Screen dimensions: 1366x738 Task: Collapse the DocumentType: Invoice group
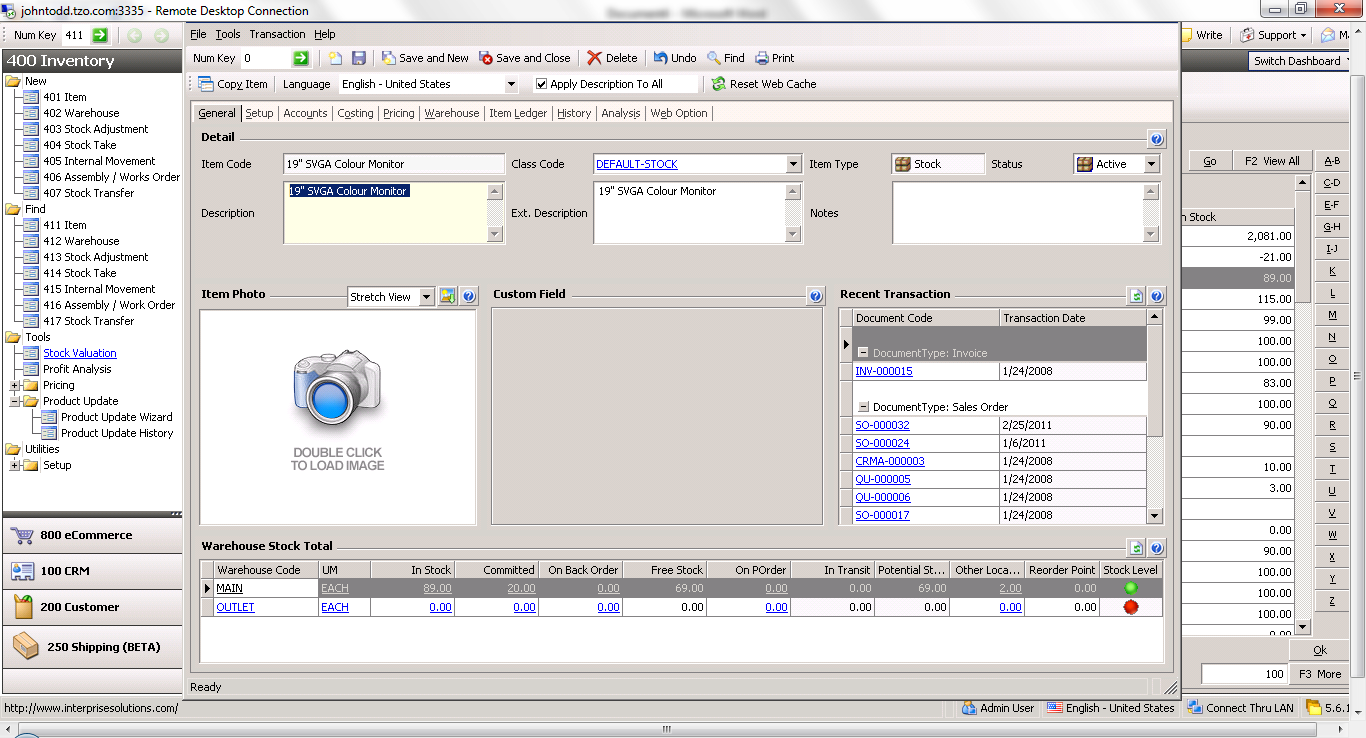click(x=863, y=353)
